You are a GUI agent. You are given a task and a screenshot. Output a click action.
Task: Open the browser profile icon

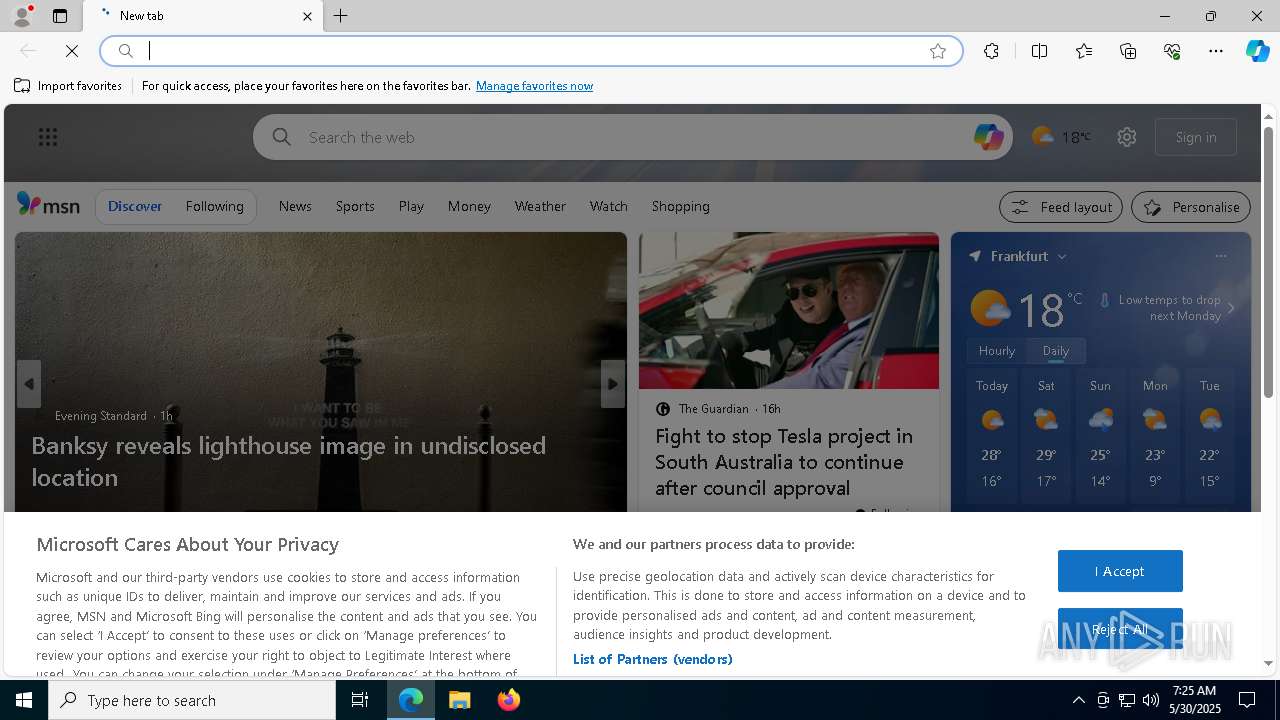tap(22, 16)
